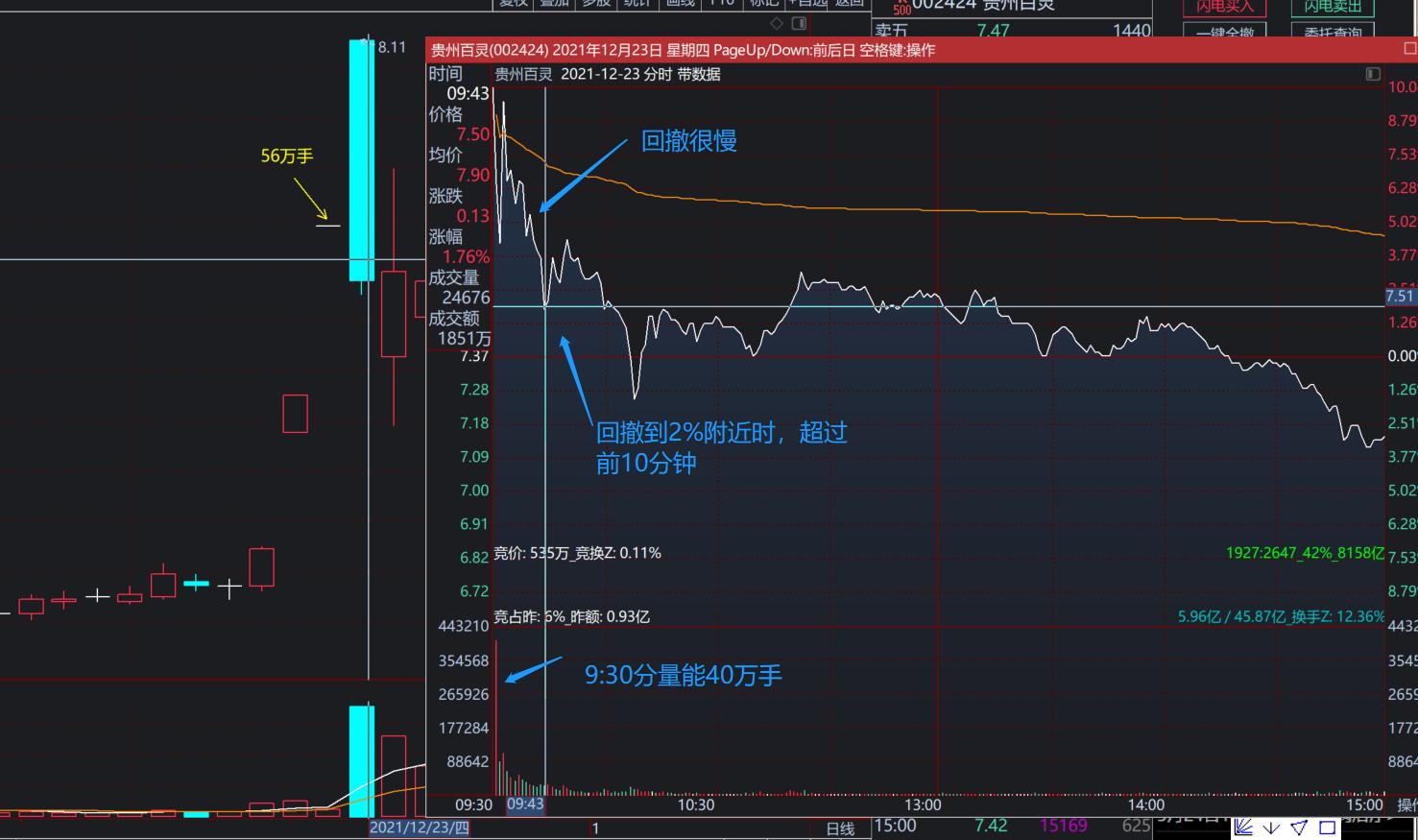
Task: Click the 价格 value 7.50
Action: 472,134
